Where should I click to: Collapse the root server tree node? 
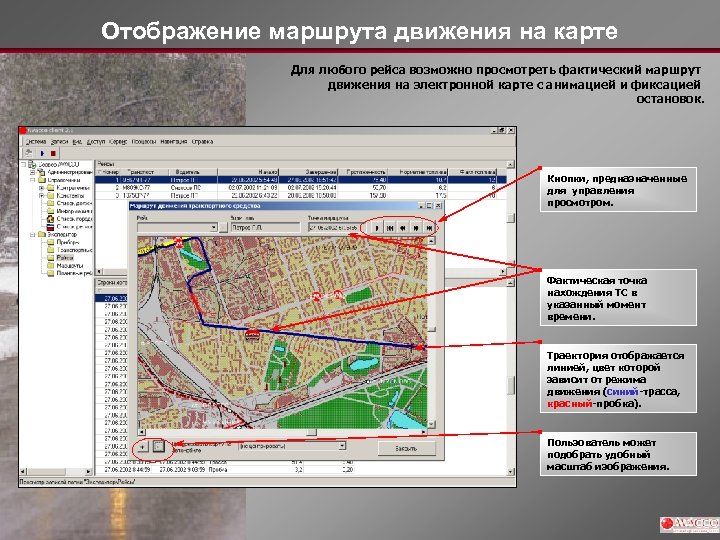tap(23, 164)
